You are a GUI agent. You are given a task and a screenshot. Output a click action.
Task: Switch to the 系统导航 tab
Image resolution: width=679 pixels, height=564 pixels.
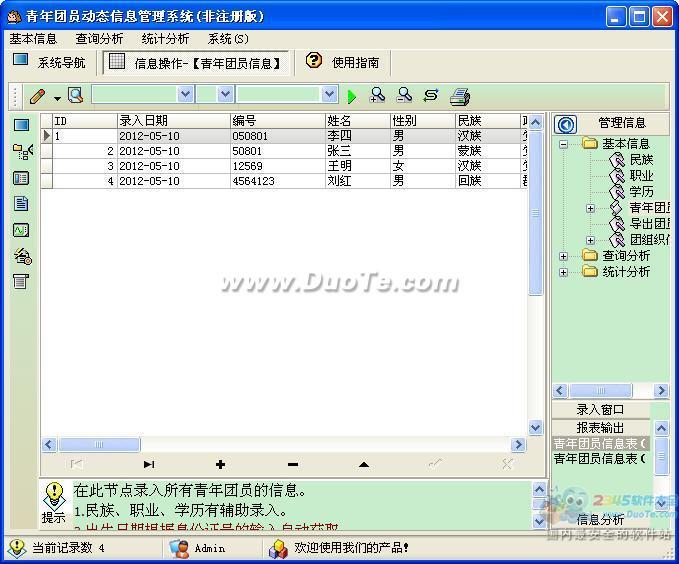pyautogui.click(x=50, y=62)
